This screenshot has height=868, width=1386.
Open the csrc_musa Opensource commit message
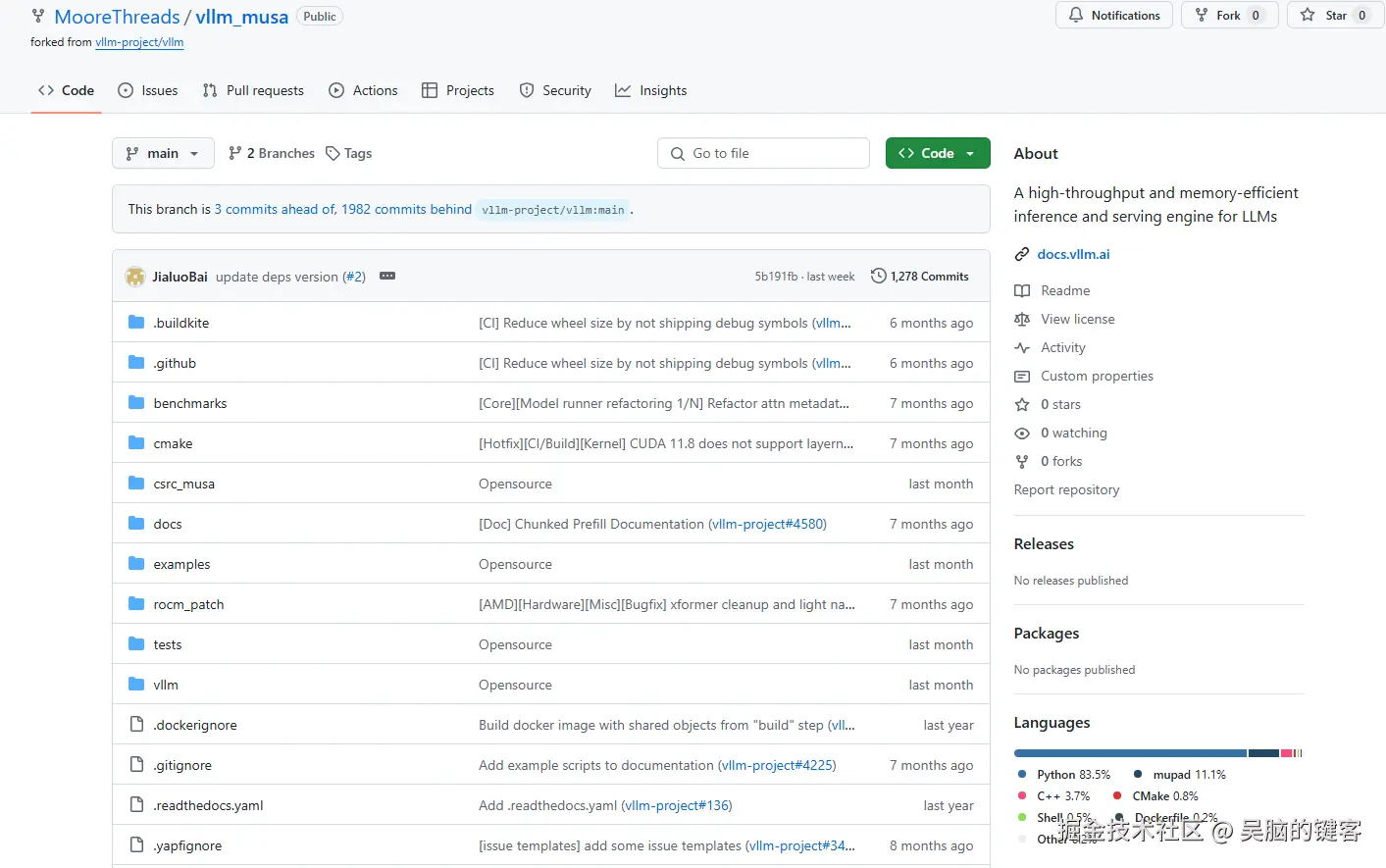pyautogui.click(x=515, y=484)
